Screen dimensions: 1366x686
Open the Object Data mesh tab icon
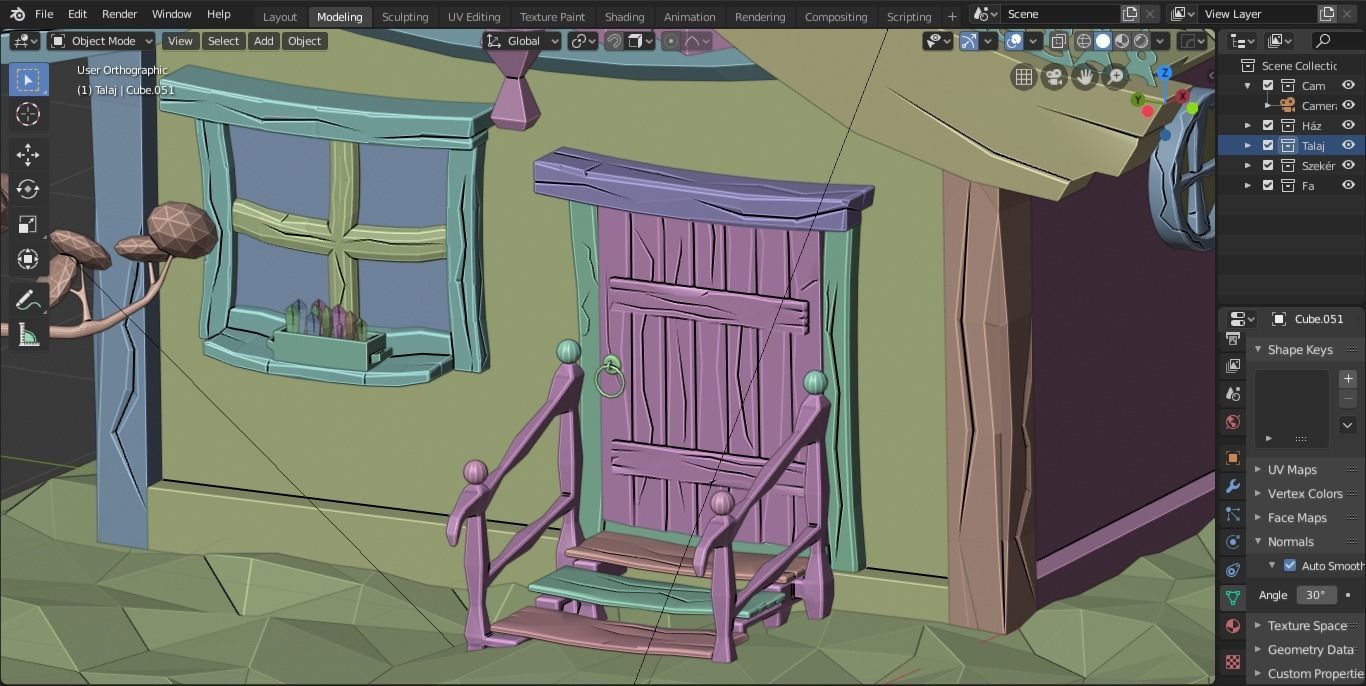[x=1233, y=598]
